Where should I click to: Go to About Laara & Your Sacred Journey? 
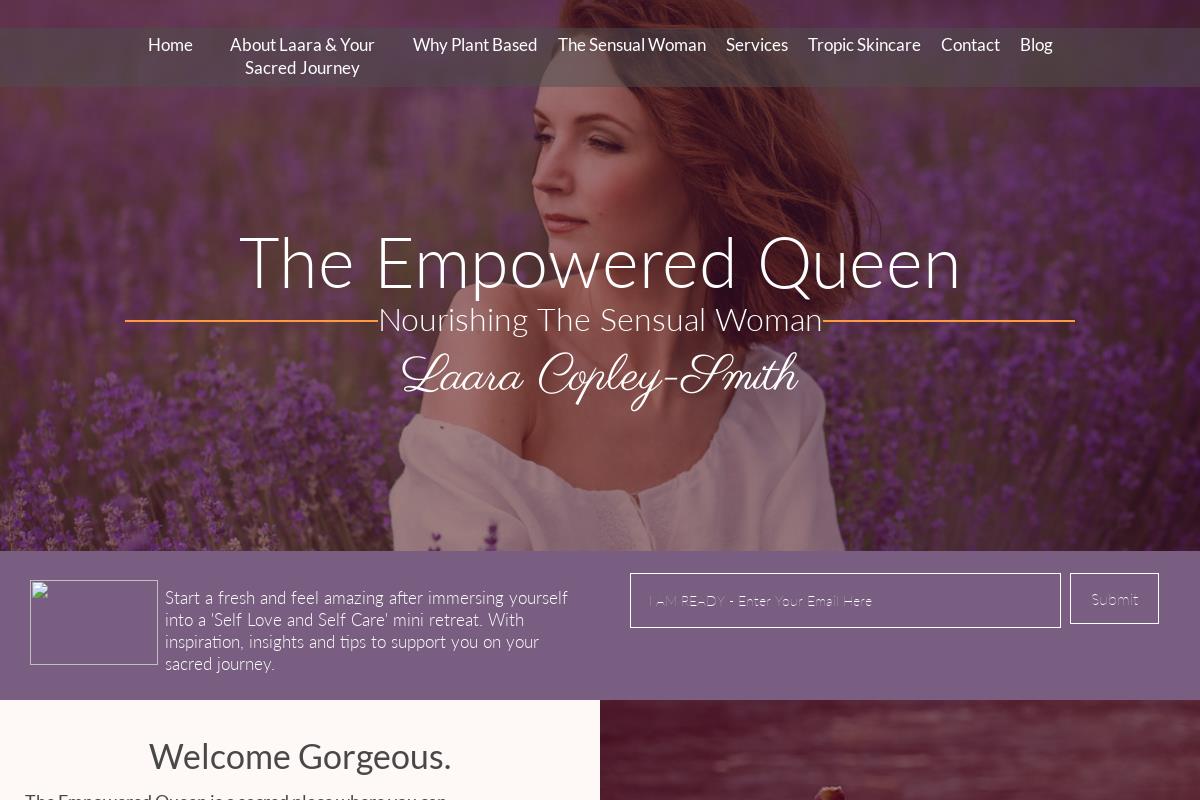click(302, 56)
